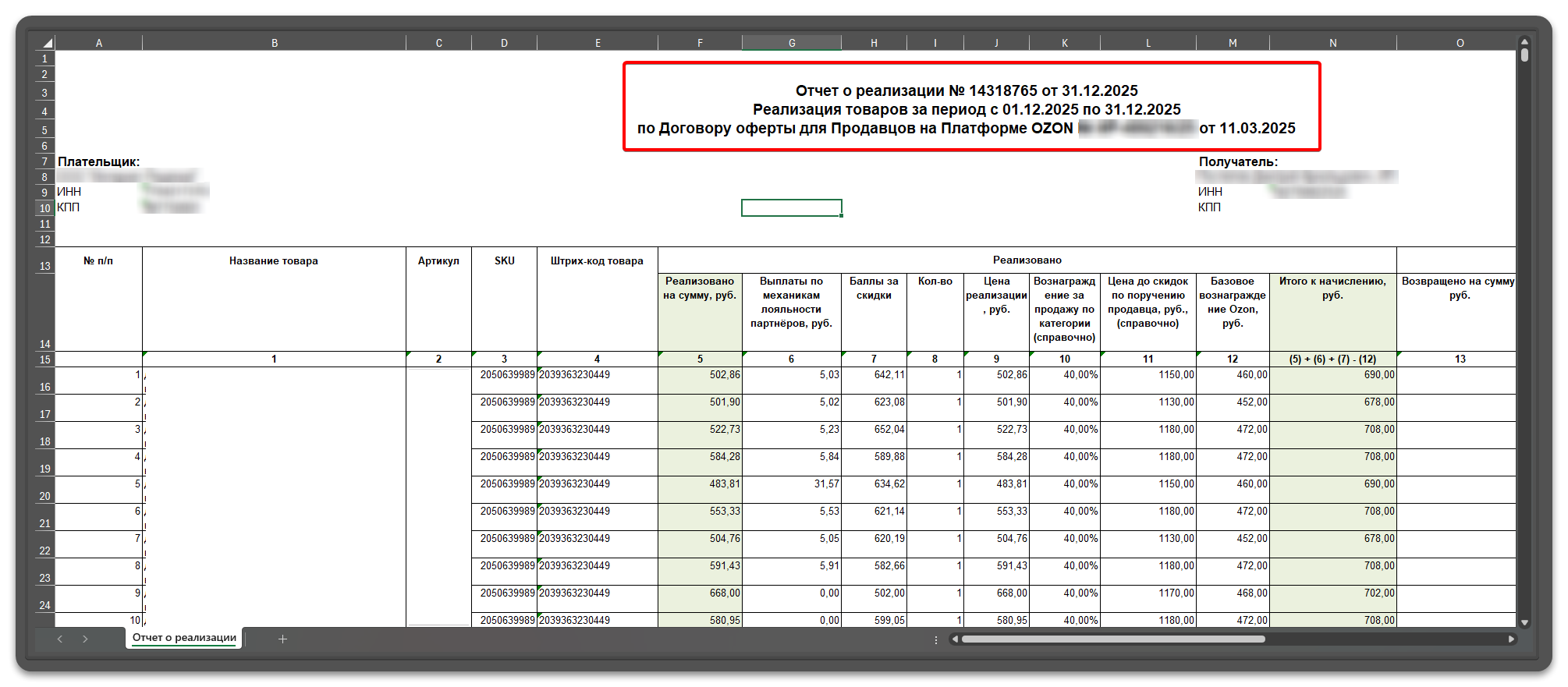Image resolution: width=1568 pixels, height=687 pixels.
Task: Select column B header
Action: [275, 43]
